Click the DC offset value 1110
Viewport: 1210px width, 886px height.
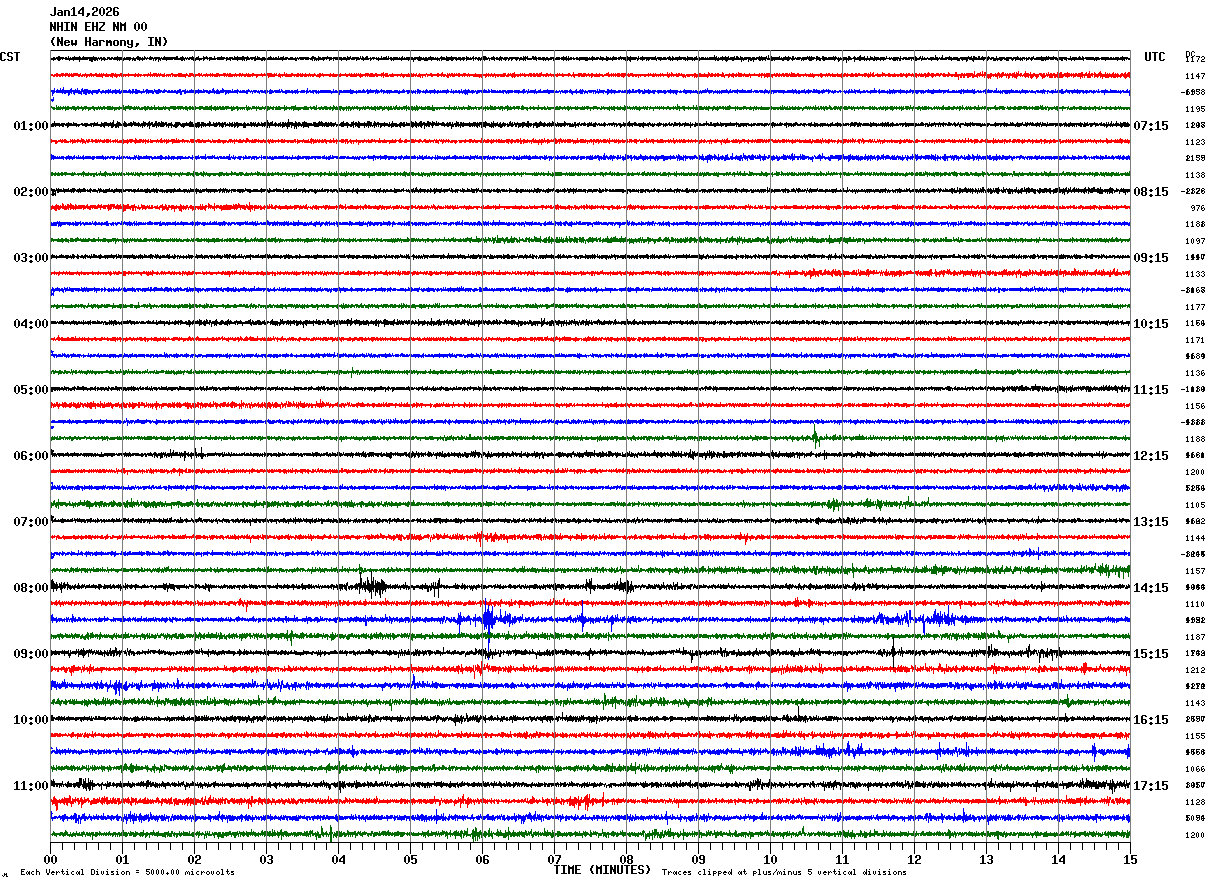click(1195, 604)
